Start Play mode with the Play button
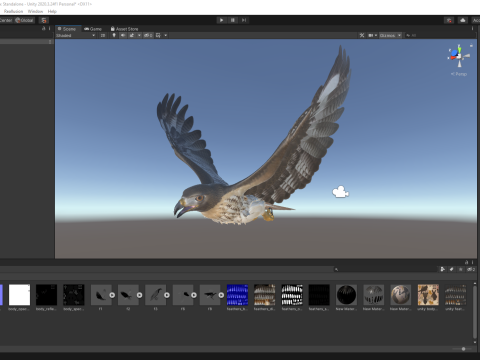Screen dimensions: 480x360 pyautogui.click(x=221, y=20)
